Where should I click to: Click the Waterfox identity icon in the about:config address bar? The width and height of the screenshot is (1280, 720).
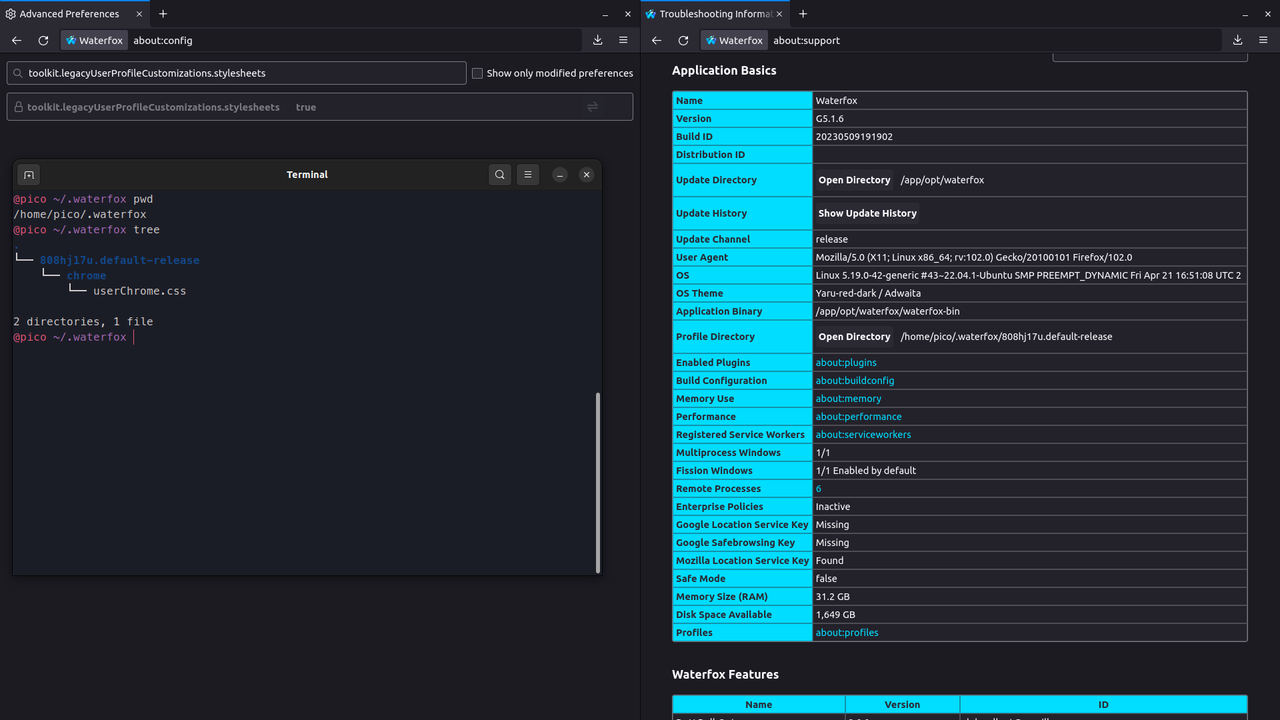pyautogui.click(x=94, y=40)
